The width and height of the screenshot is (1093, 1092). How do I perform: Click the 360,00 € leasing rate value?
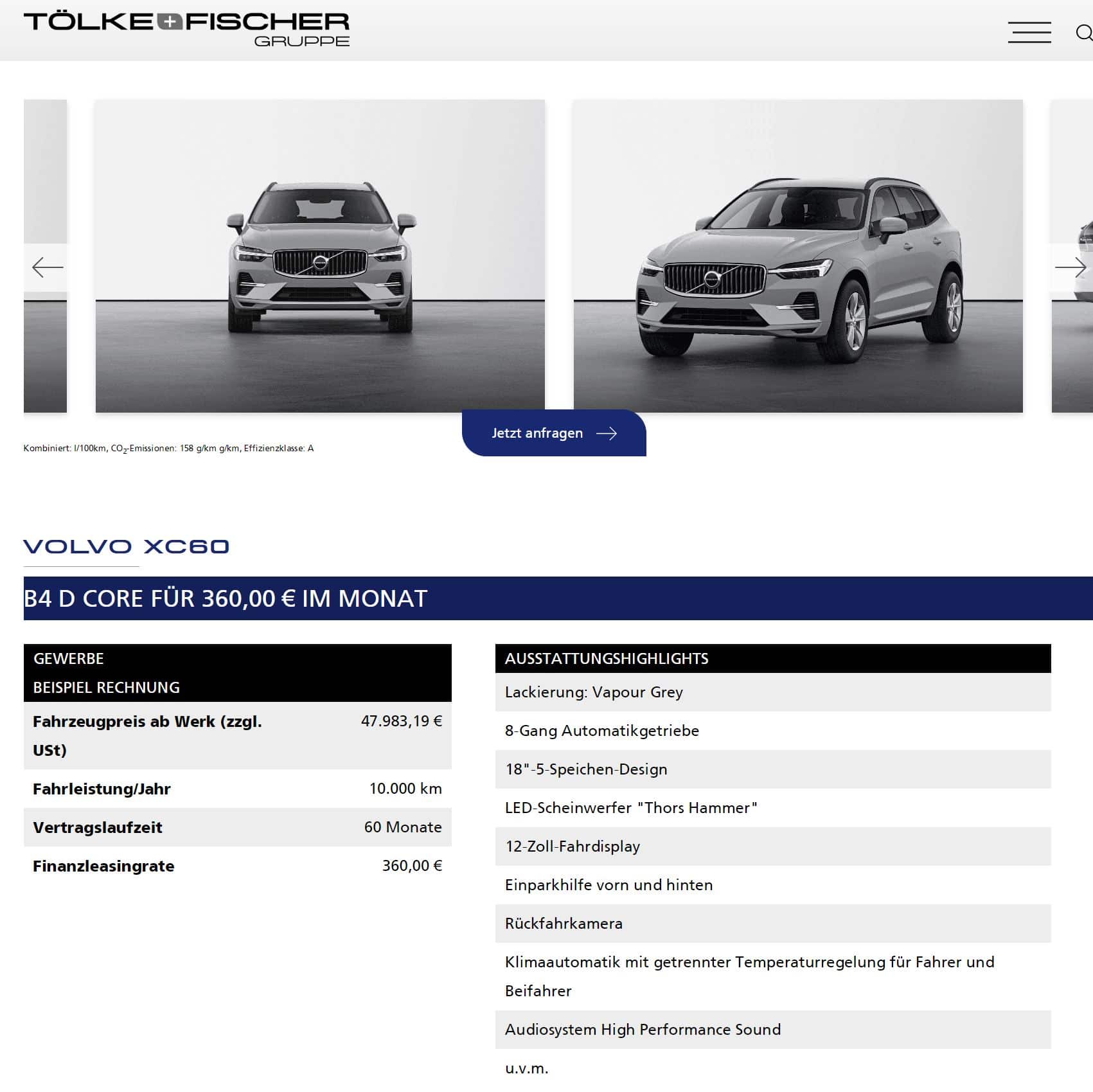point(412,866)
